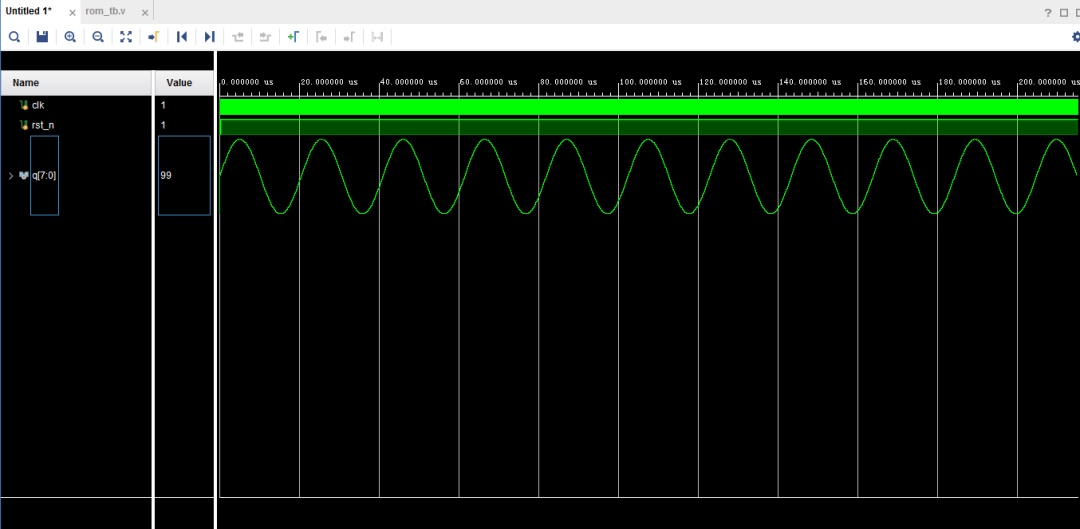The width and height of the screenshot is (1080, 529).
Task: Click the clk value cell showing 1
Action: (163, 105)
